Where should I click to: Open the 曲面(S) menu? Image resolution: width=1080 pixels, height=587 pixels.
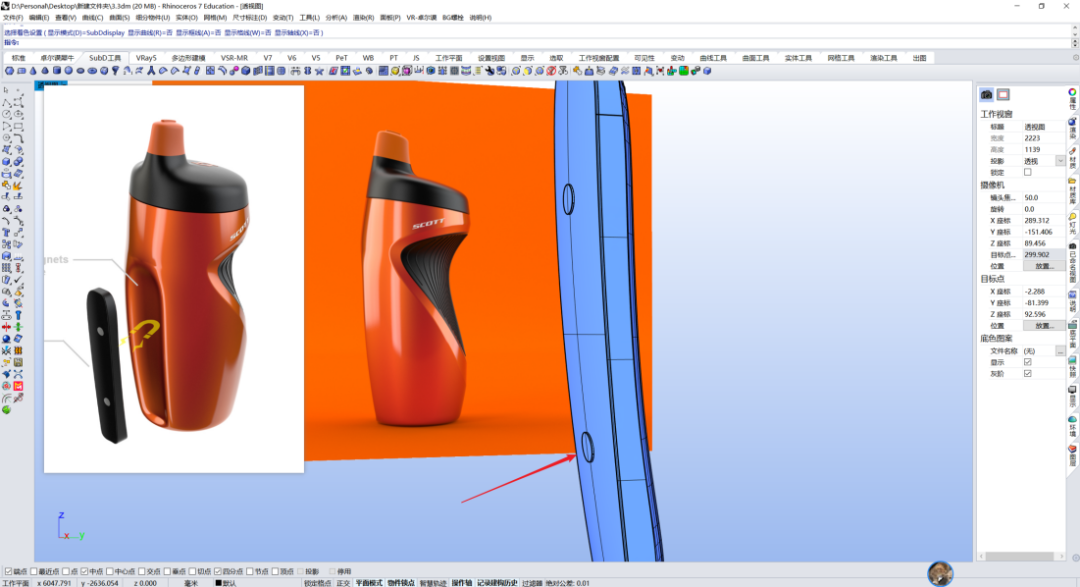coord(119,17)
